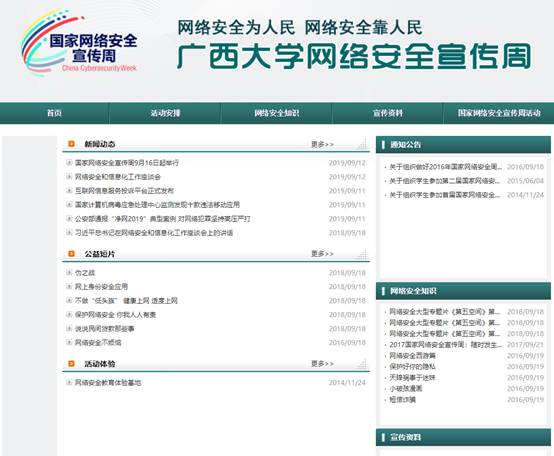554x456 pixels.
Task: Click the orange icon beside 新闻动态
Action: click(71, 144)
